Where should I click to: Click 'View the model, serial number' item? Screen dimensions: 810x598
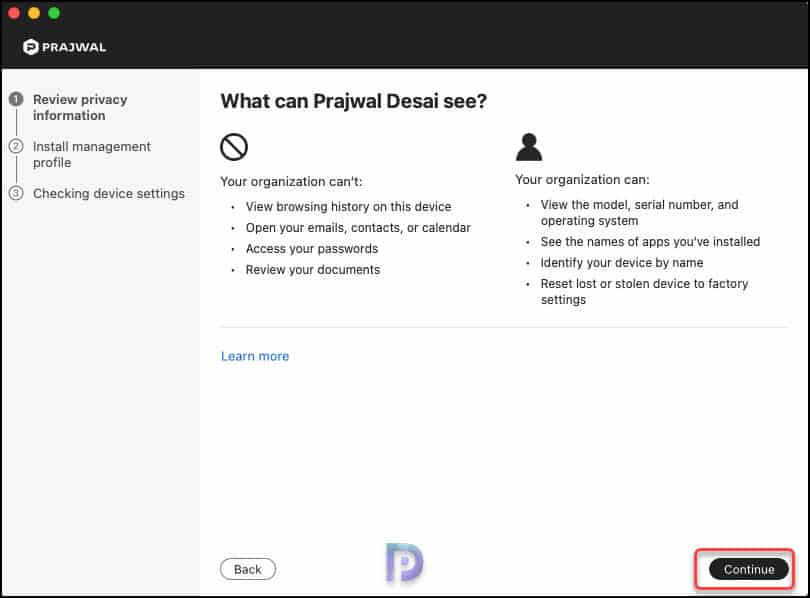pyautogui.click(x=640, y=213)
